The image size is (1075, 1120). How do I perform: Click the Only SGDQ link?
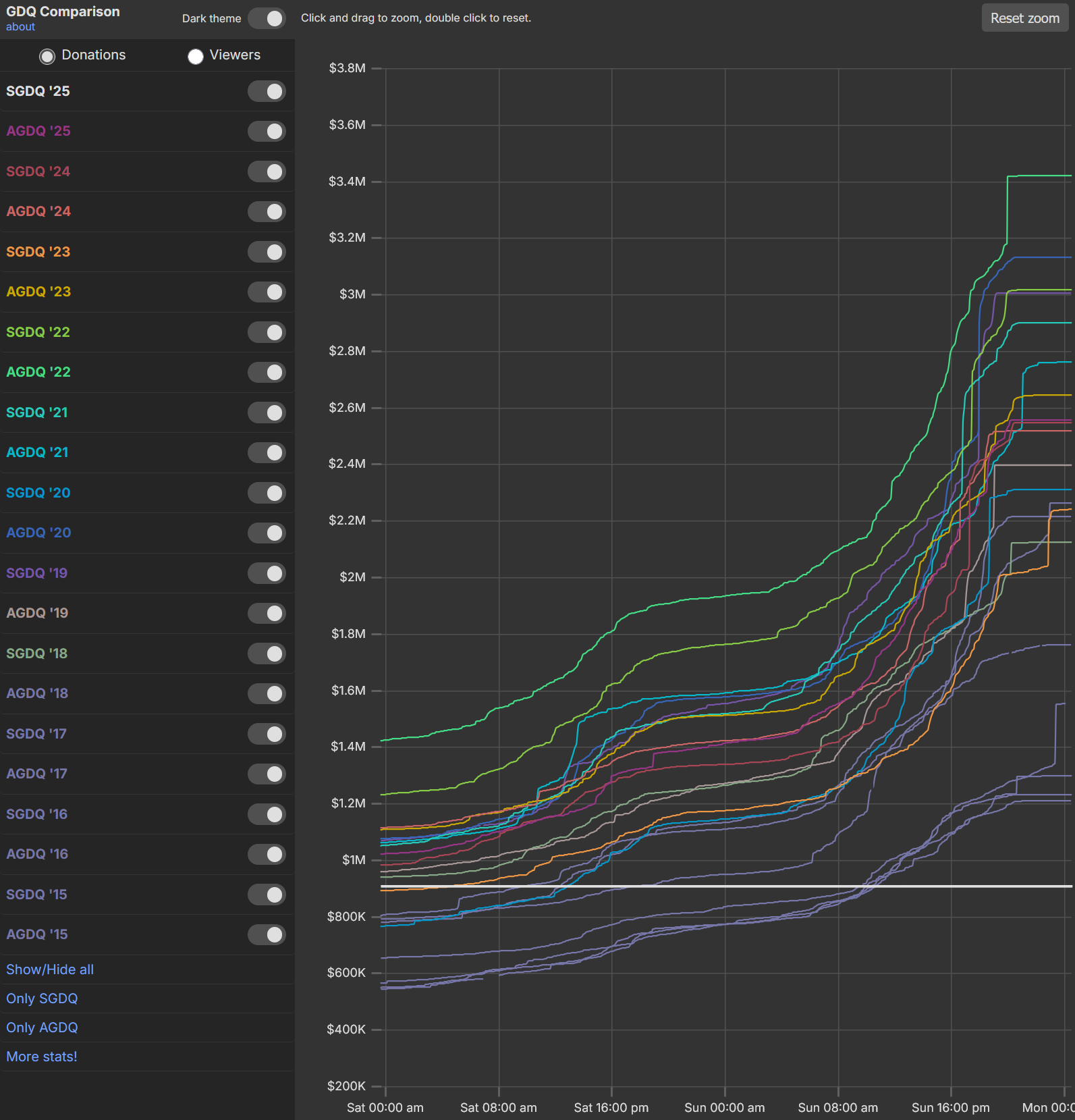[42, 998]
